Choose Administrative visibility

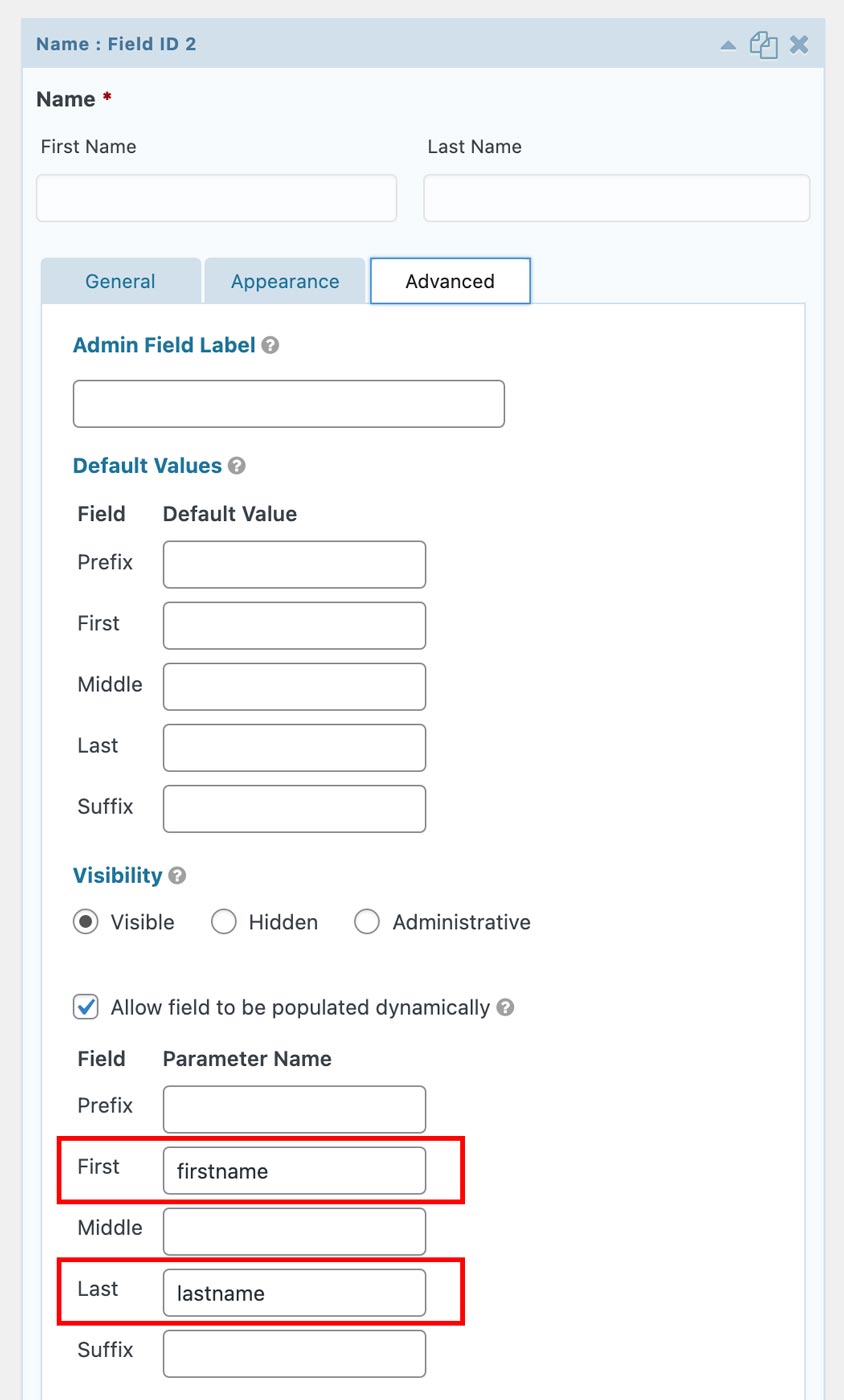coord(367,922)
